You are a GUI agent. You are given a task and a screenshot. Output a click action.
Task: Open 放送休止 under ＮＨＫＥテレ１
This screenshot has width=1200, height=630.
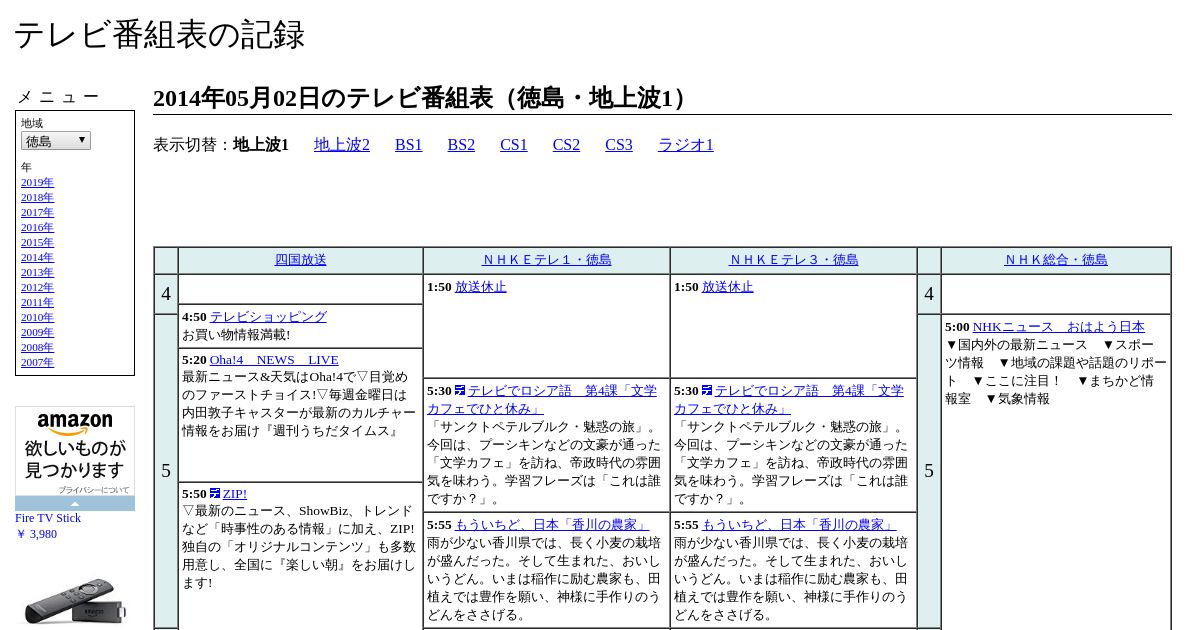(481, 287)
